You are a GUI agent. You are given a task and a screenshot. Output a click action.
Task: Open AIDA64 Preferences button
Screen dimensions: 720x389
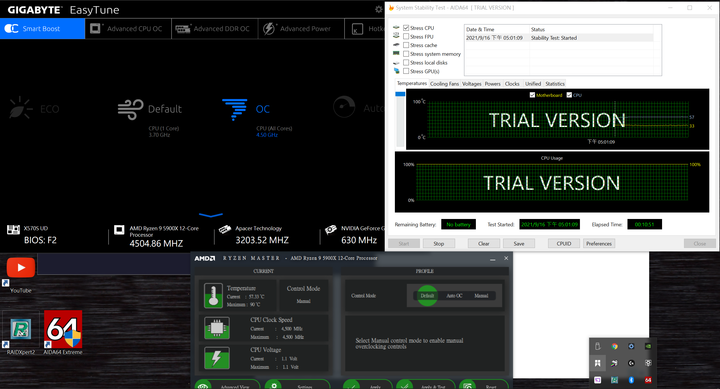tap(599, 243)
